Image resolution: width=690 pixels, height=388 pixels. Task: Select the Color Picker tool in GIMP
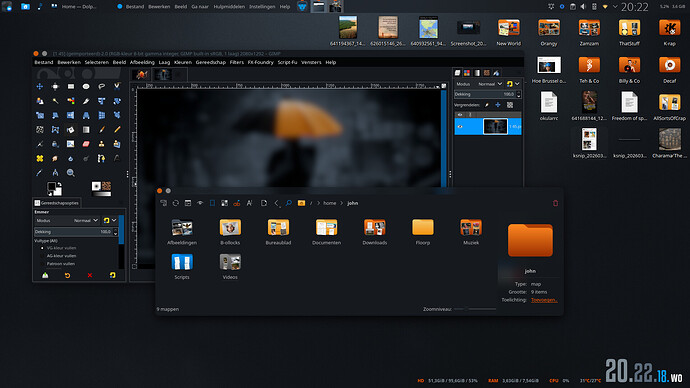(x=40, y=173)
